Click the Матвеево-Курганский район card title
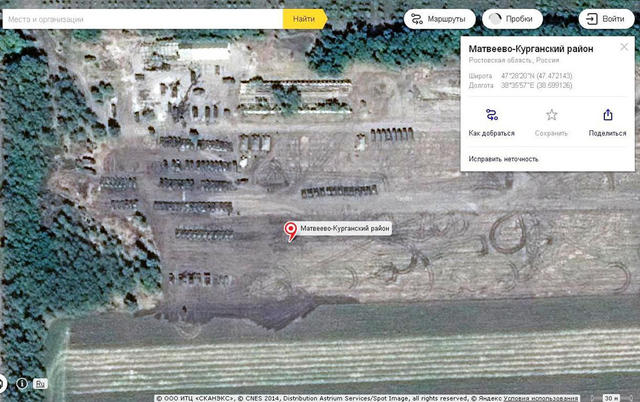640x402 pixels. [531, 48]
